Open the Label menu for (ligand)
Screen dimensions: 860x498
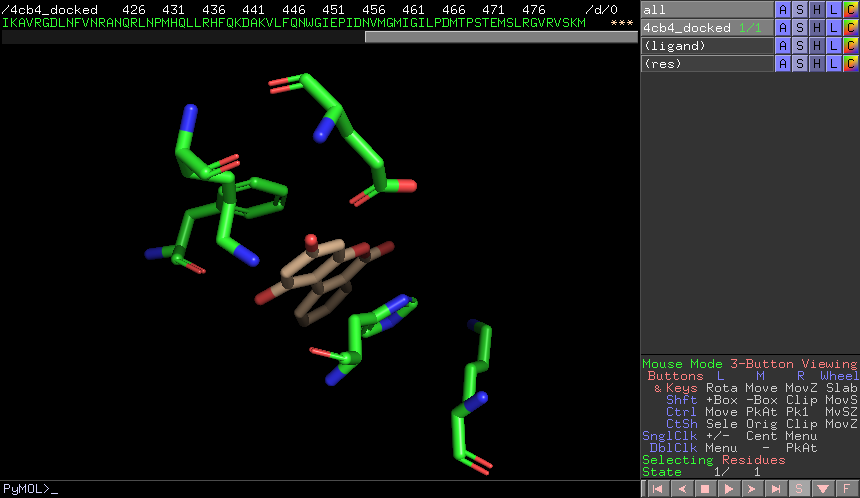click(834, 46)
